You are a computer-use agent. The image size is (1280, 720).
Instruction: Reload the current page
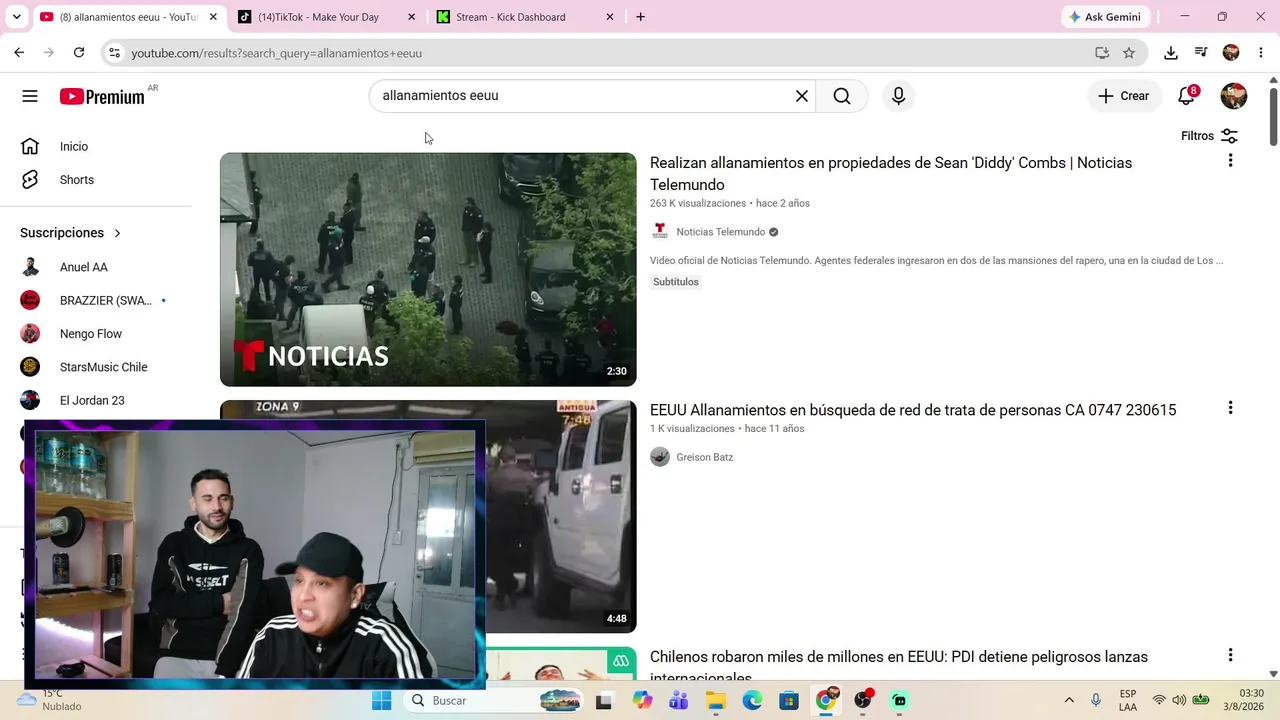[79, 53]
